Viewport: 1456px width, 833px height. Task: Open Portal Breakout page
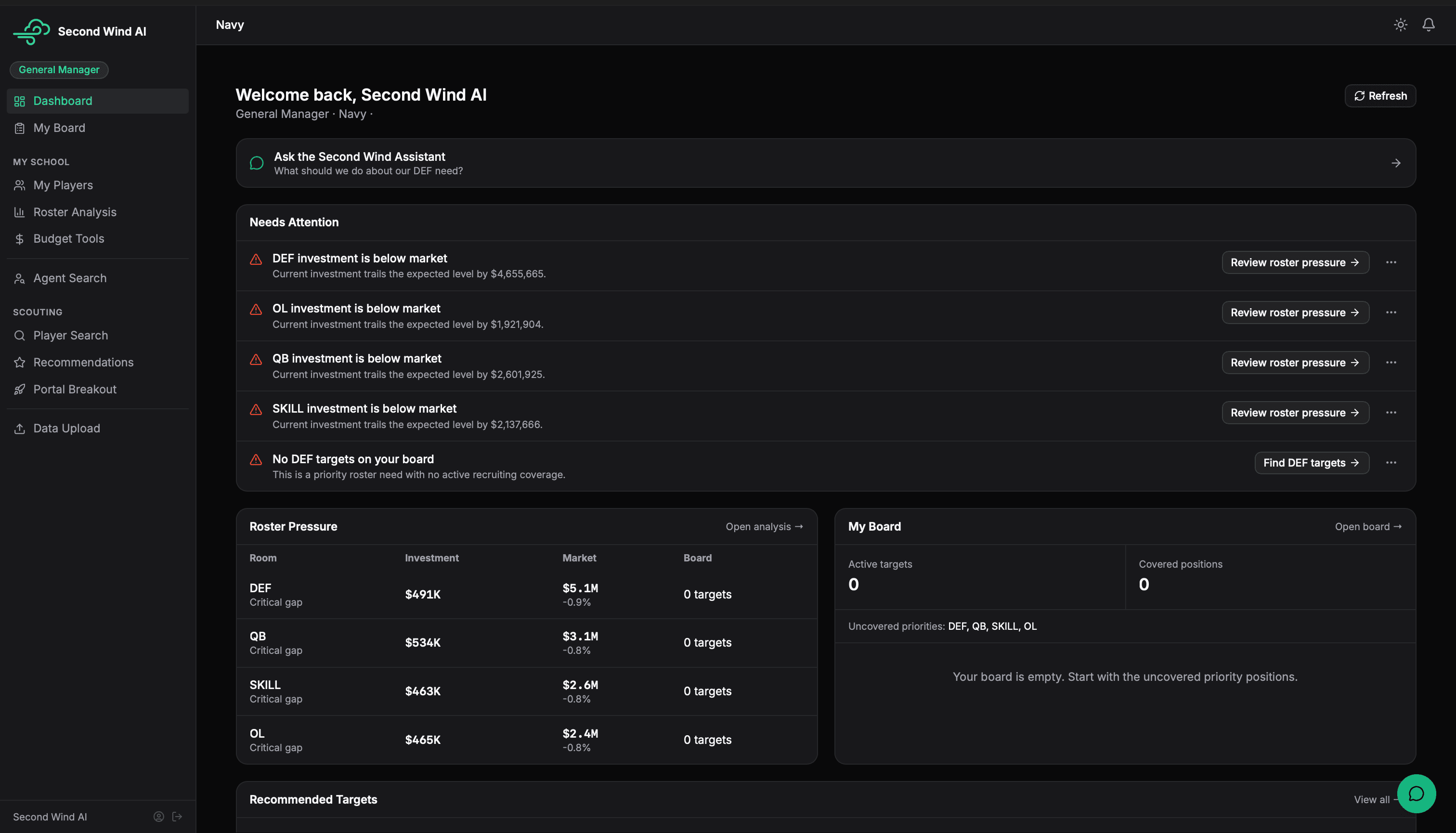97,390
